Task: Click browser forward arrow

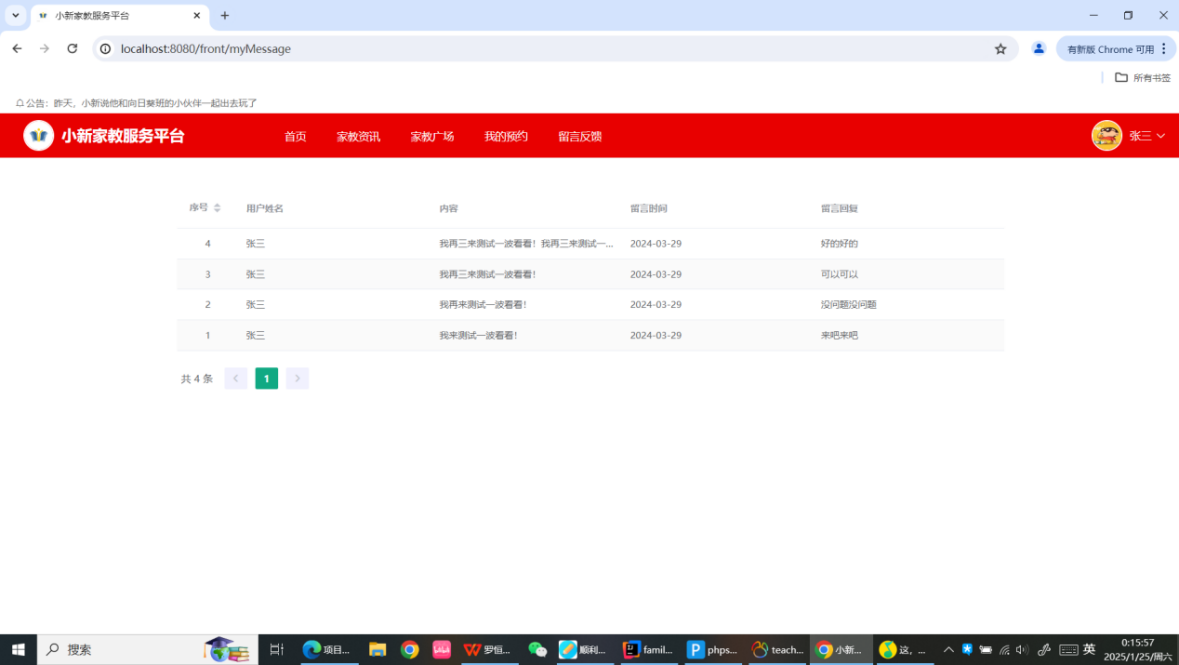Action: (x=44, y=48)
